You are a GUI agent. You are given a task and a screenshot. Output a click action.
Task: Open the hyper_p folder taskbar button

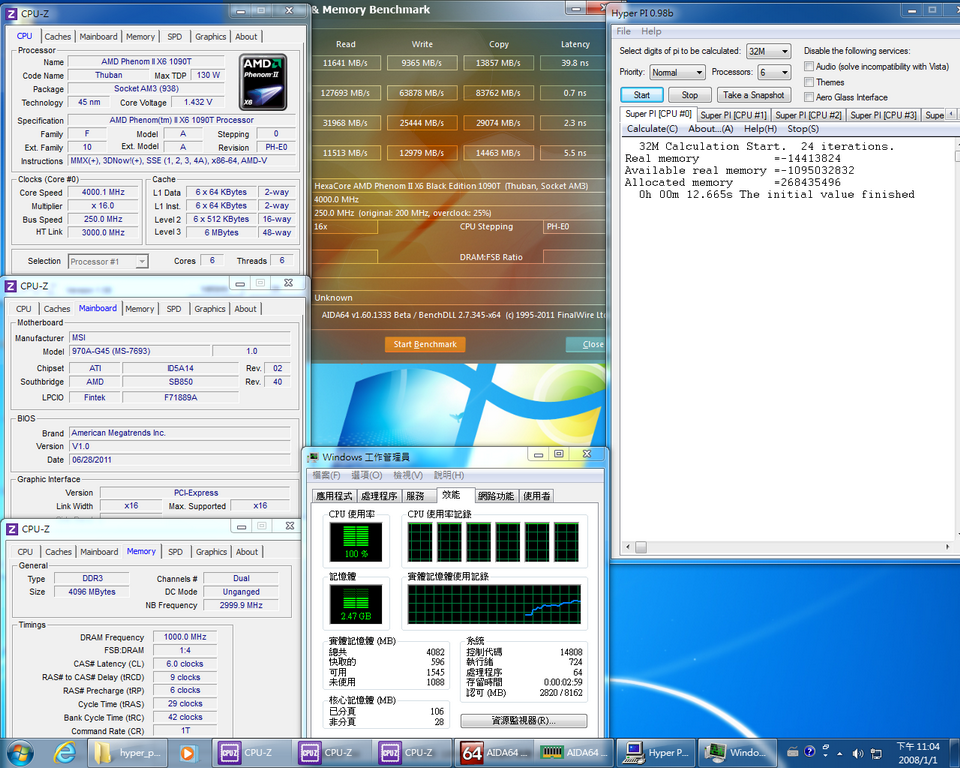click(127, 753)
